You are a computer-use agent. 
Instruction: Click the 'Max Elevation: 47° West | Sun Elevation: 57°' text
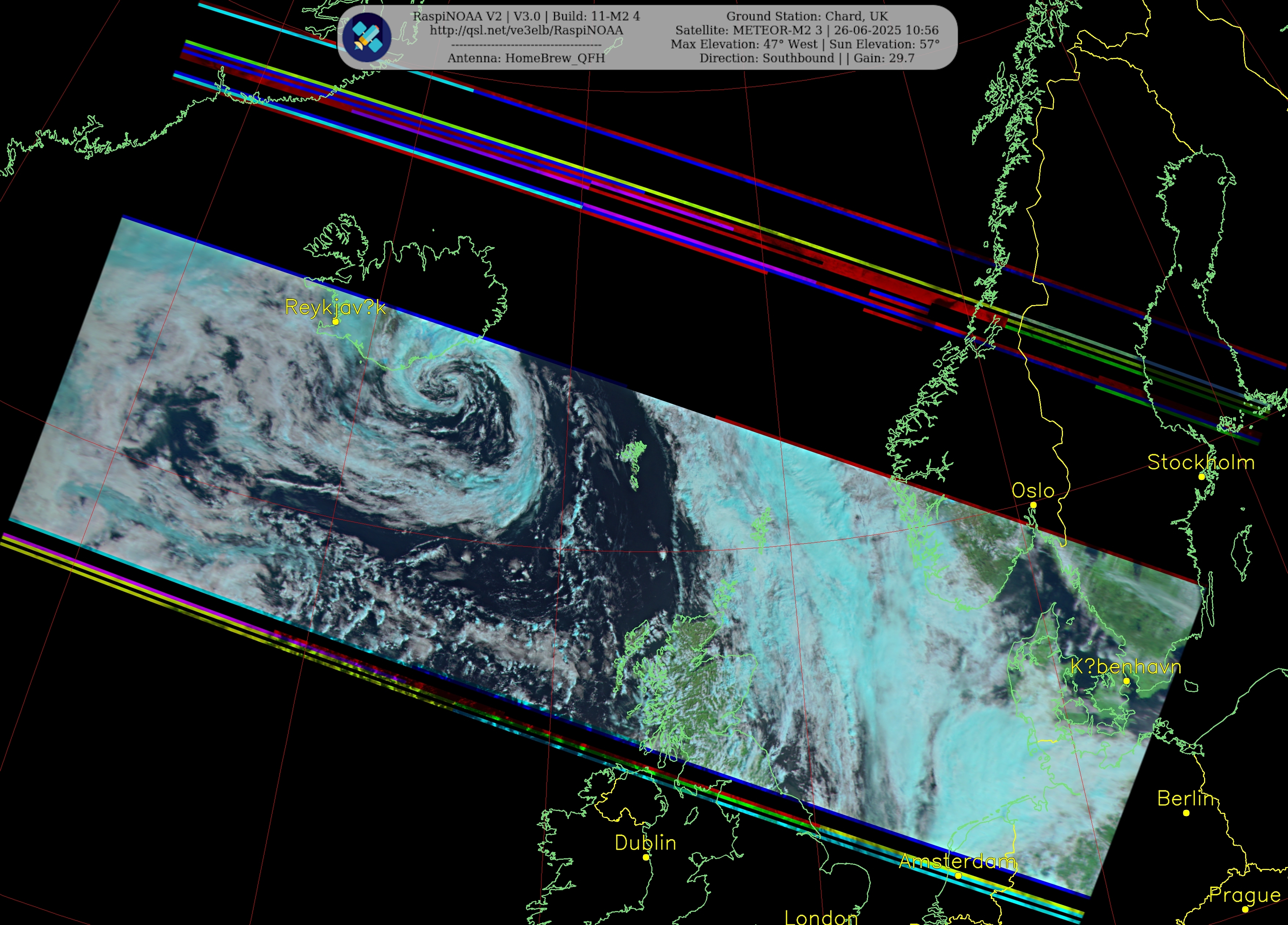pyautogui.click(x=805, y=44)
